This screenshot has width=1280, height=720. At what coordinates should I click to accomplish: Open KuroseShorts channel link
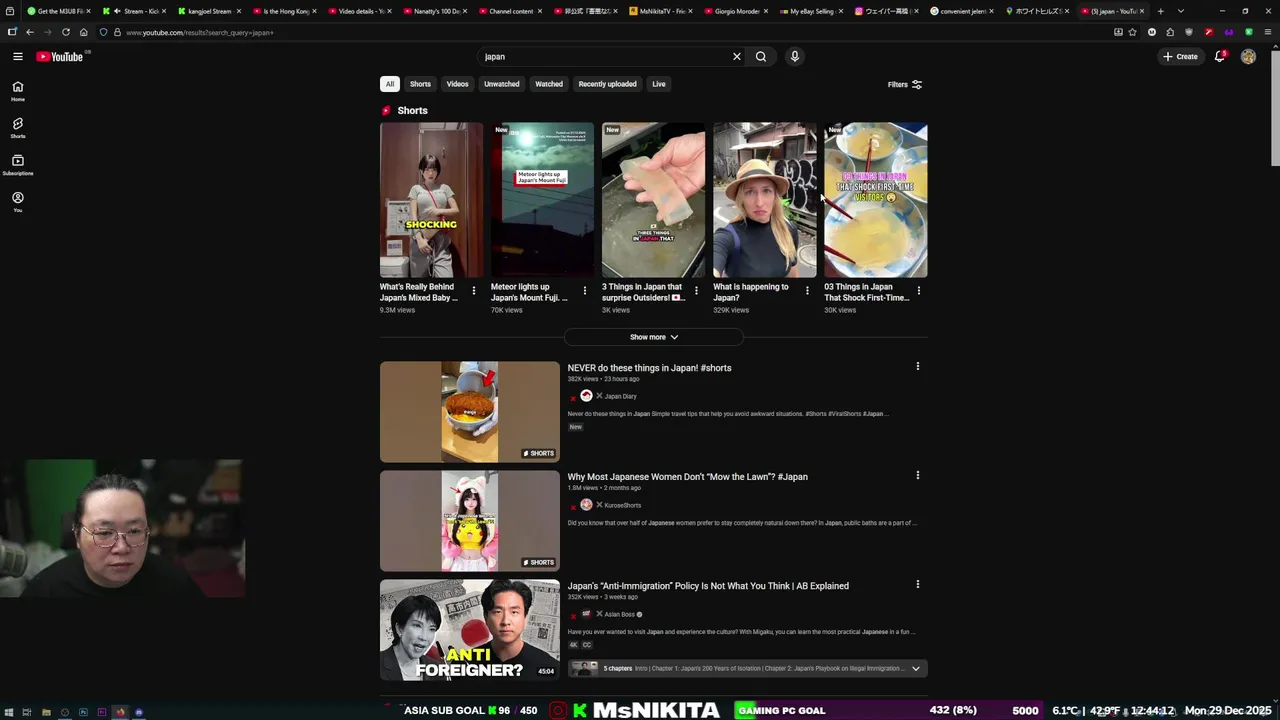pos(623,505)
